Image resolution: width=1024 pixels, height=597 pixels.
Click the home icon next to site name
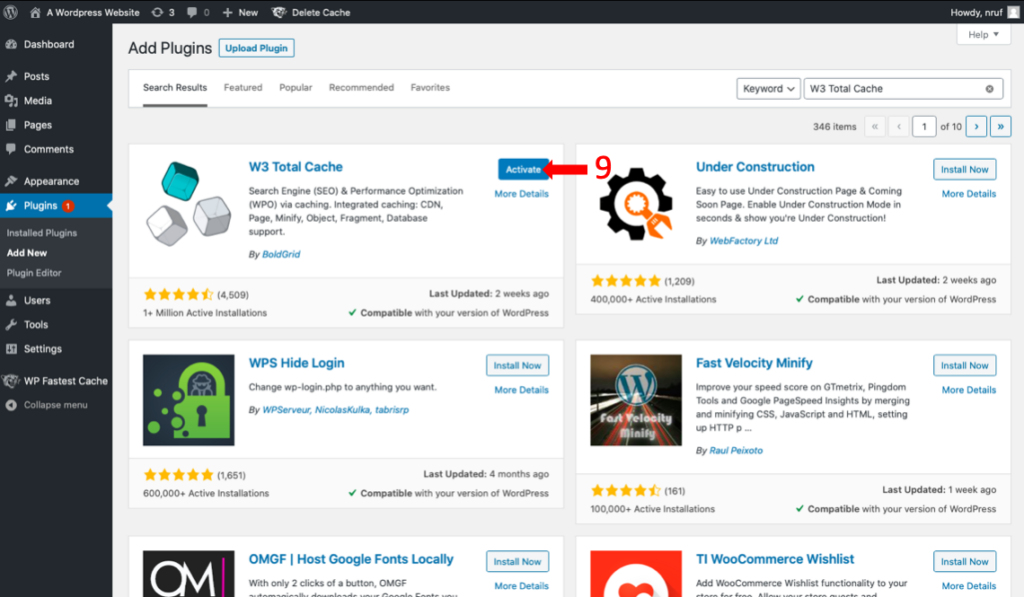click(35, 12)
